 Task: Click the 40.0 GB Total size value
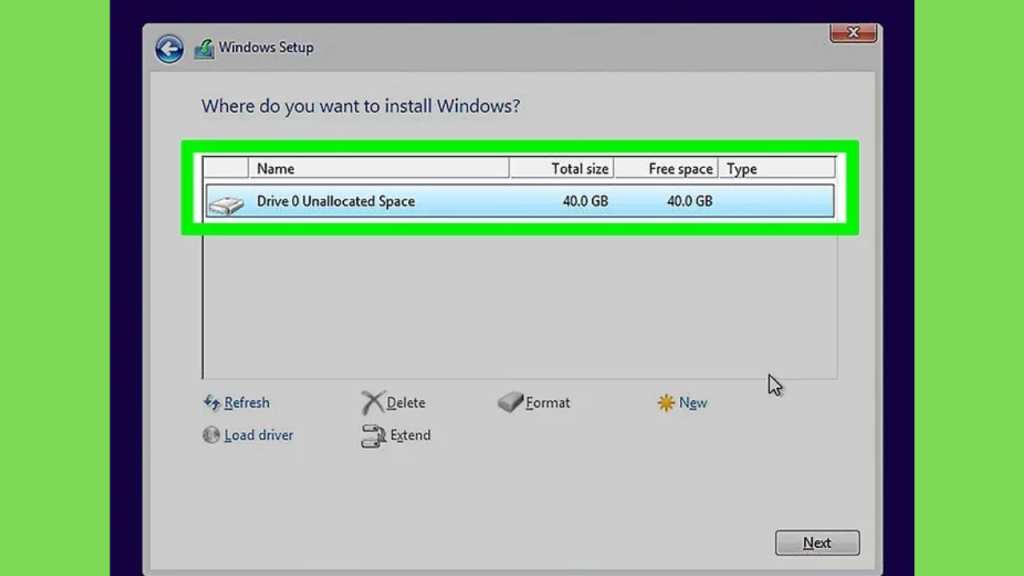[x=585, y=201]
